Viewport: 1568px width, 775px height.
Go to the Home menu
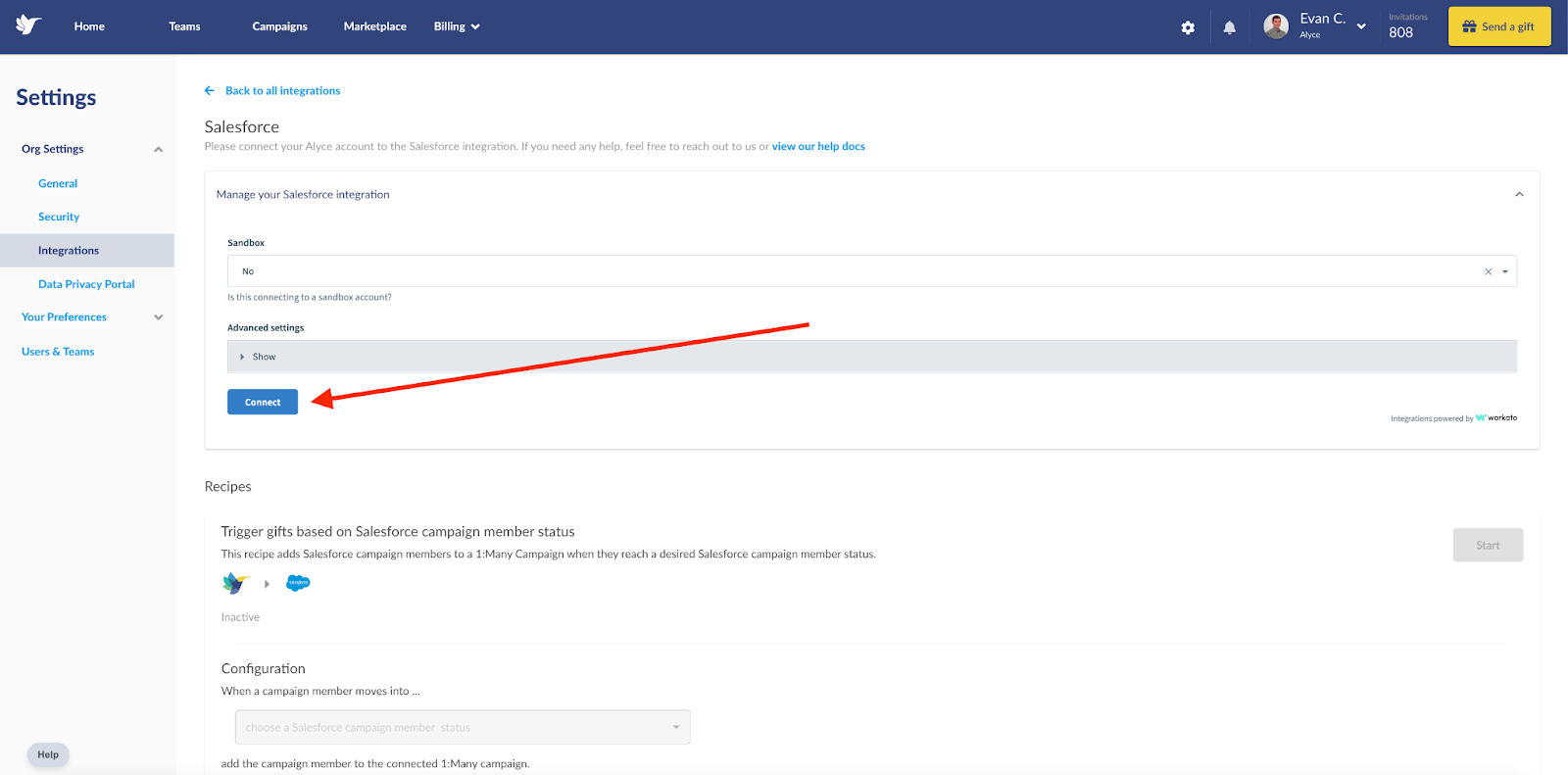click(89, 26)
